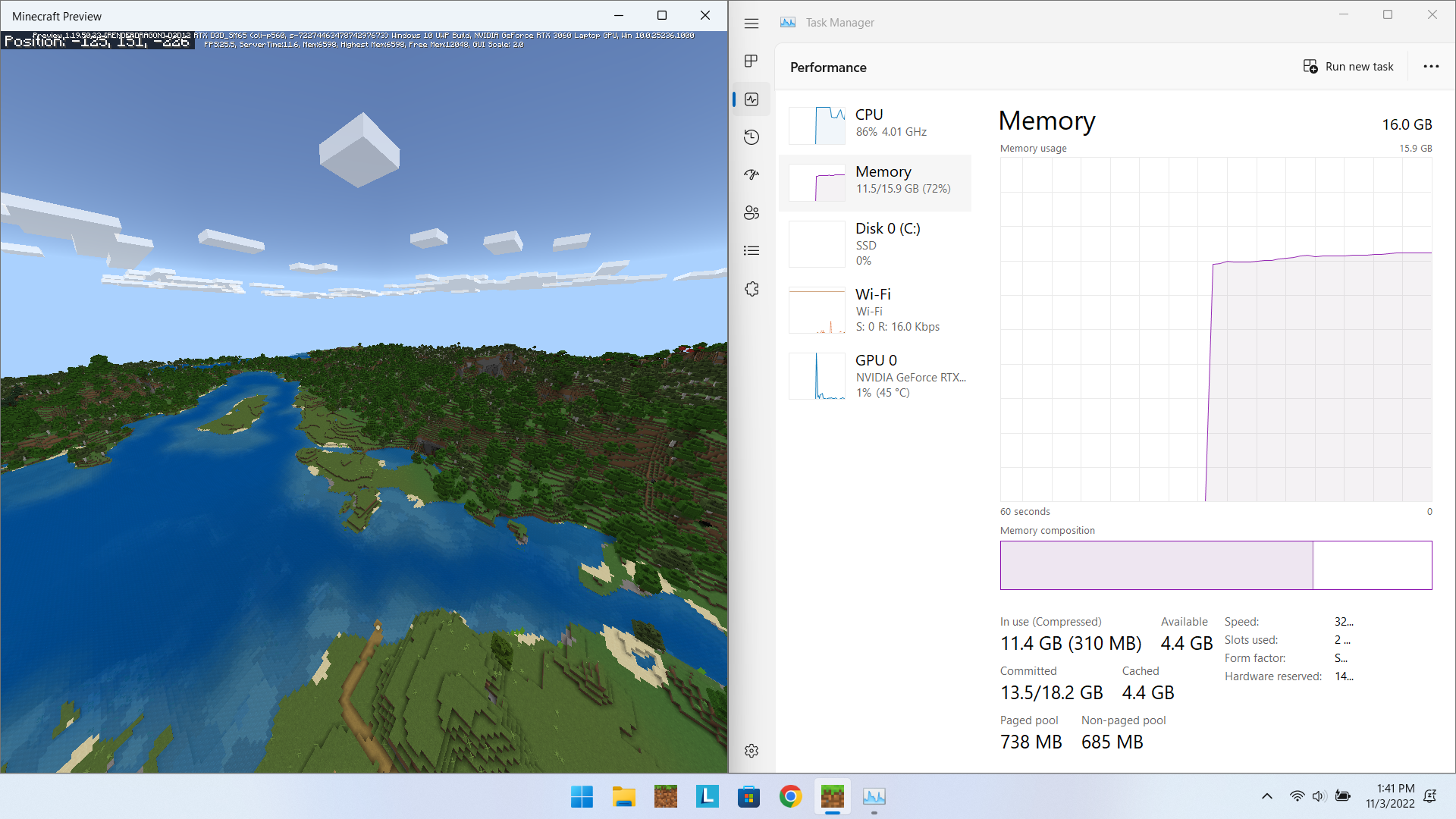Open the clock and date flyout
This screenshot has height=819, width=1456.
(1390, 796)
